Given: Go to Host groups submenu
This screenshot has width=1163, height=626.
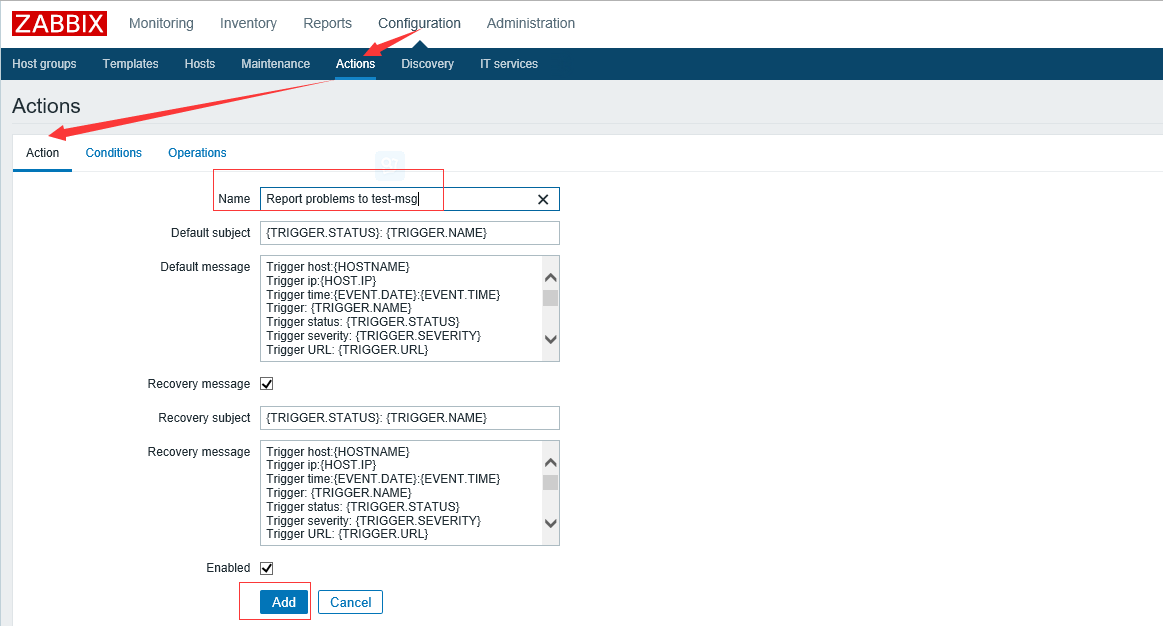Looking at the screenshot, I should pyautogui.click(x=45, y=64).
